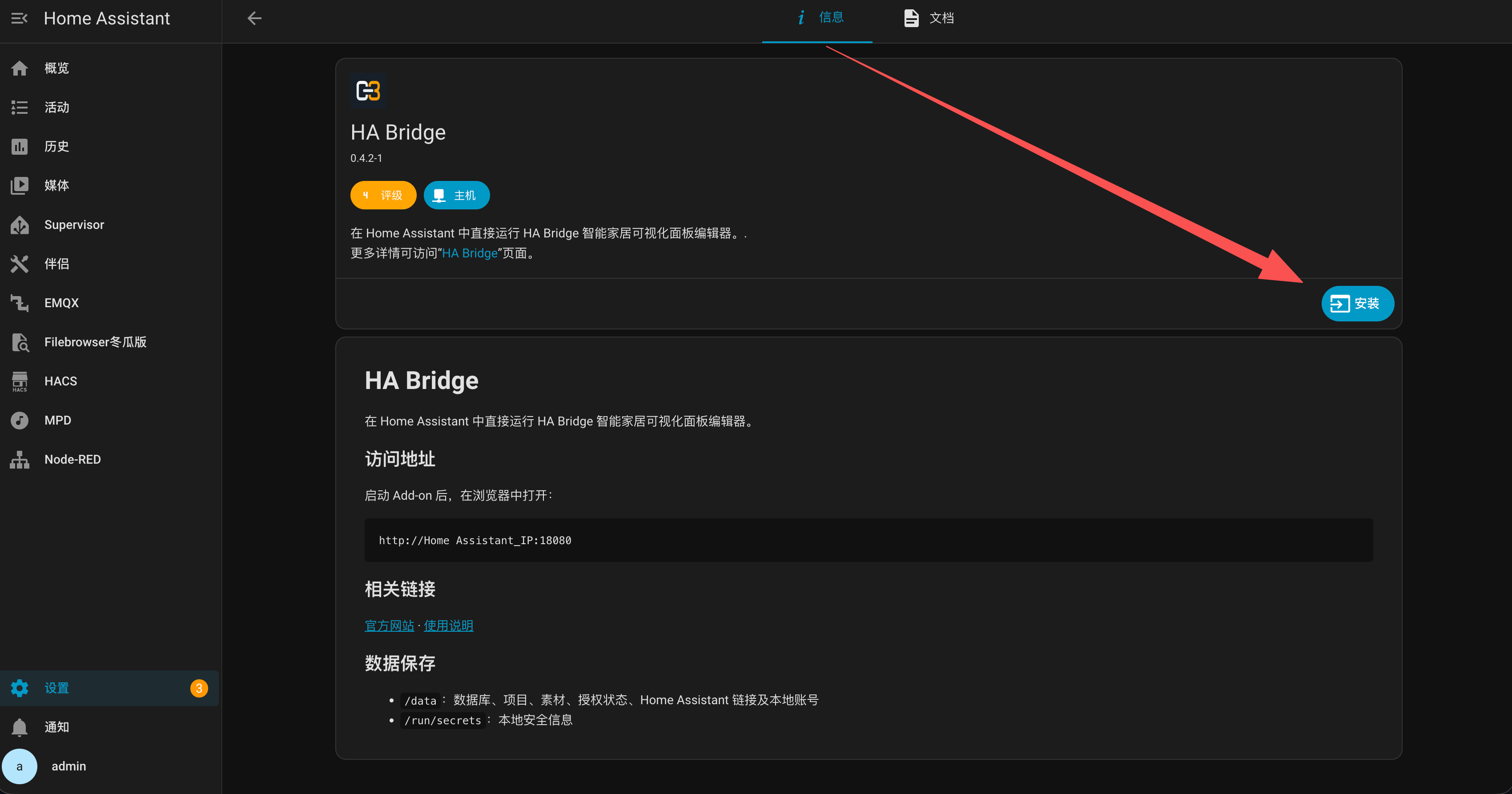Open the Filebrowser冬瓜版 file search icon

click(20, 342)
